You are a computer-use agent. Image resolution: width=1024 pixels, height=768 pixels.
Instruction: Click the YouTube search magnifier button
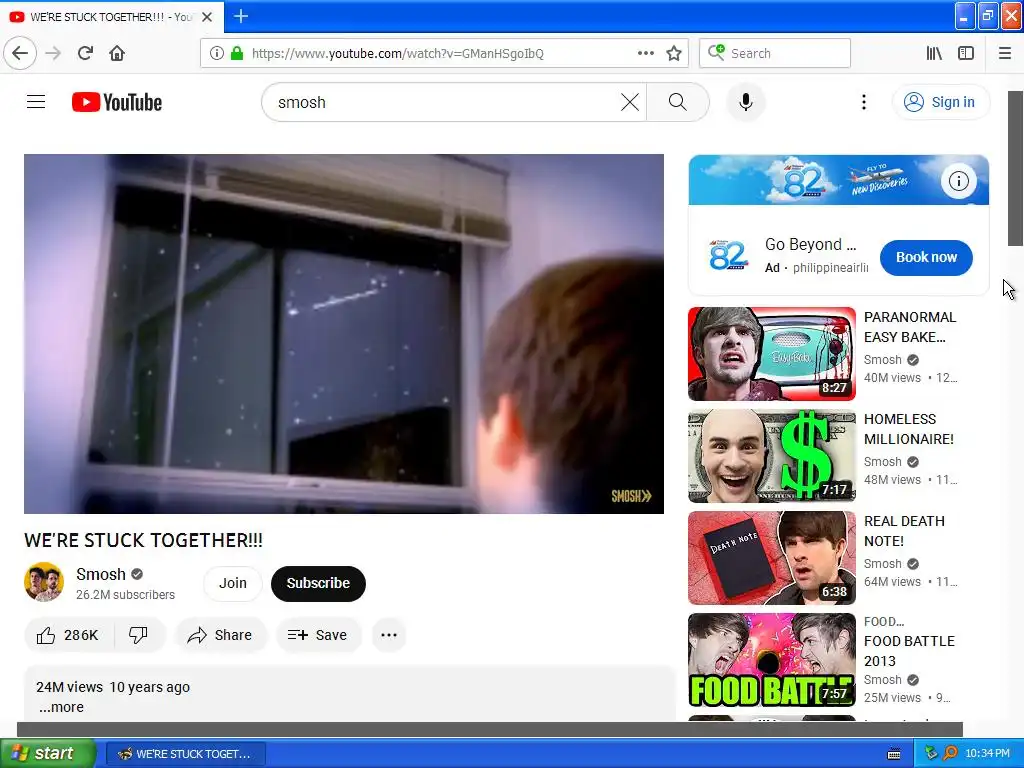click(678, 102)
